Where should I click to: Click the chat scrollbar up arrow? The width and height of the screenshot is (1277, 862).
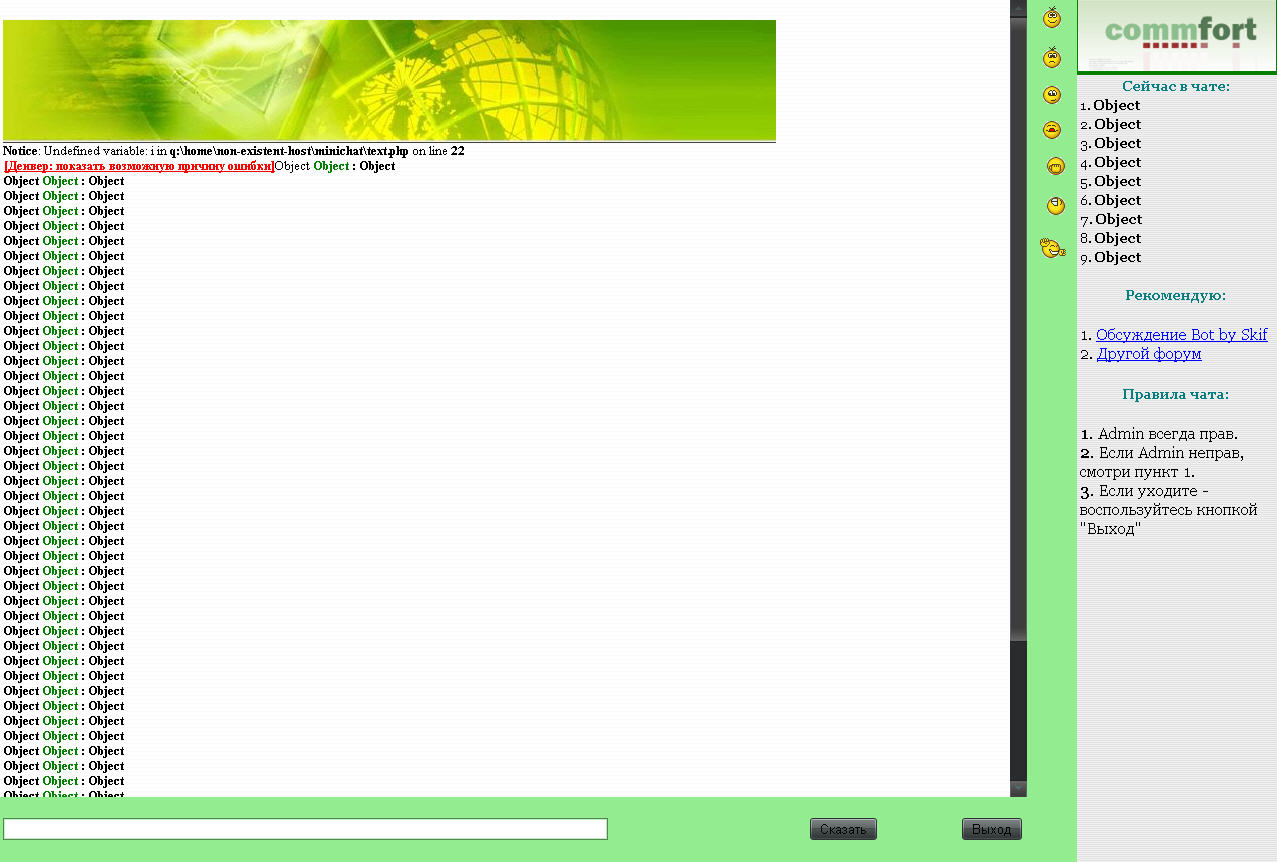pyautogui.click(x=1018, y=9)
